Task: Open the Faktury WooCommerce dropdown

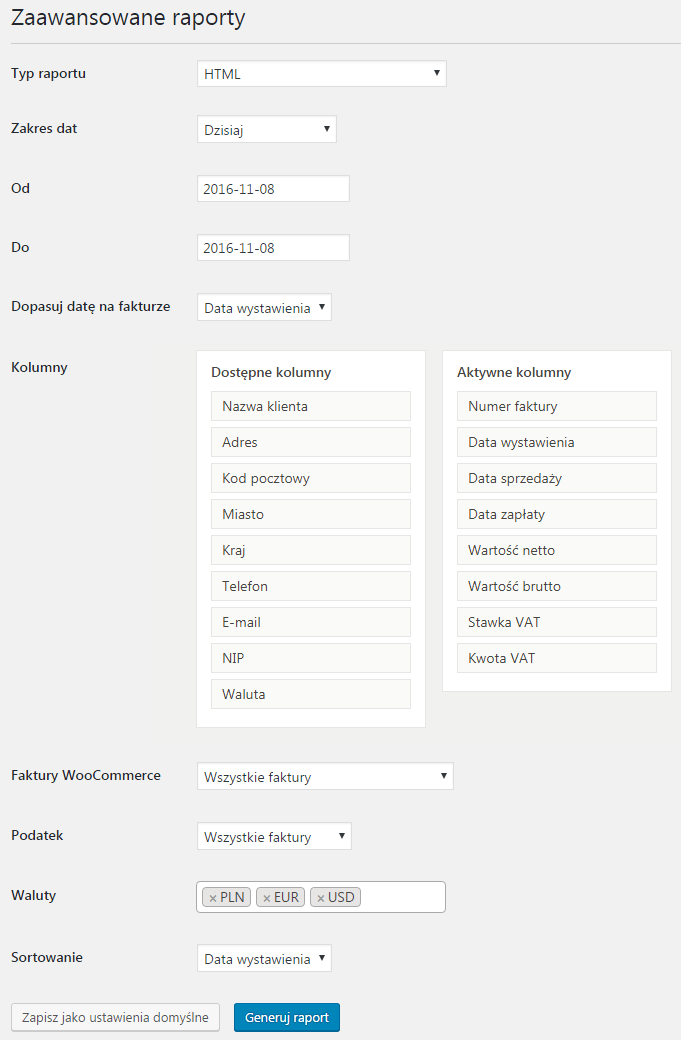Action: coord(325,777)
